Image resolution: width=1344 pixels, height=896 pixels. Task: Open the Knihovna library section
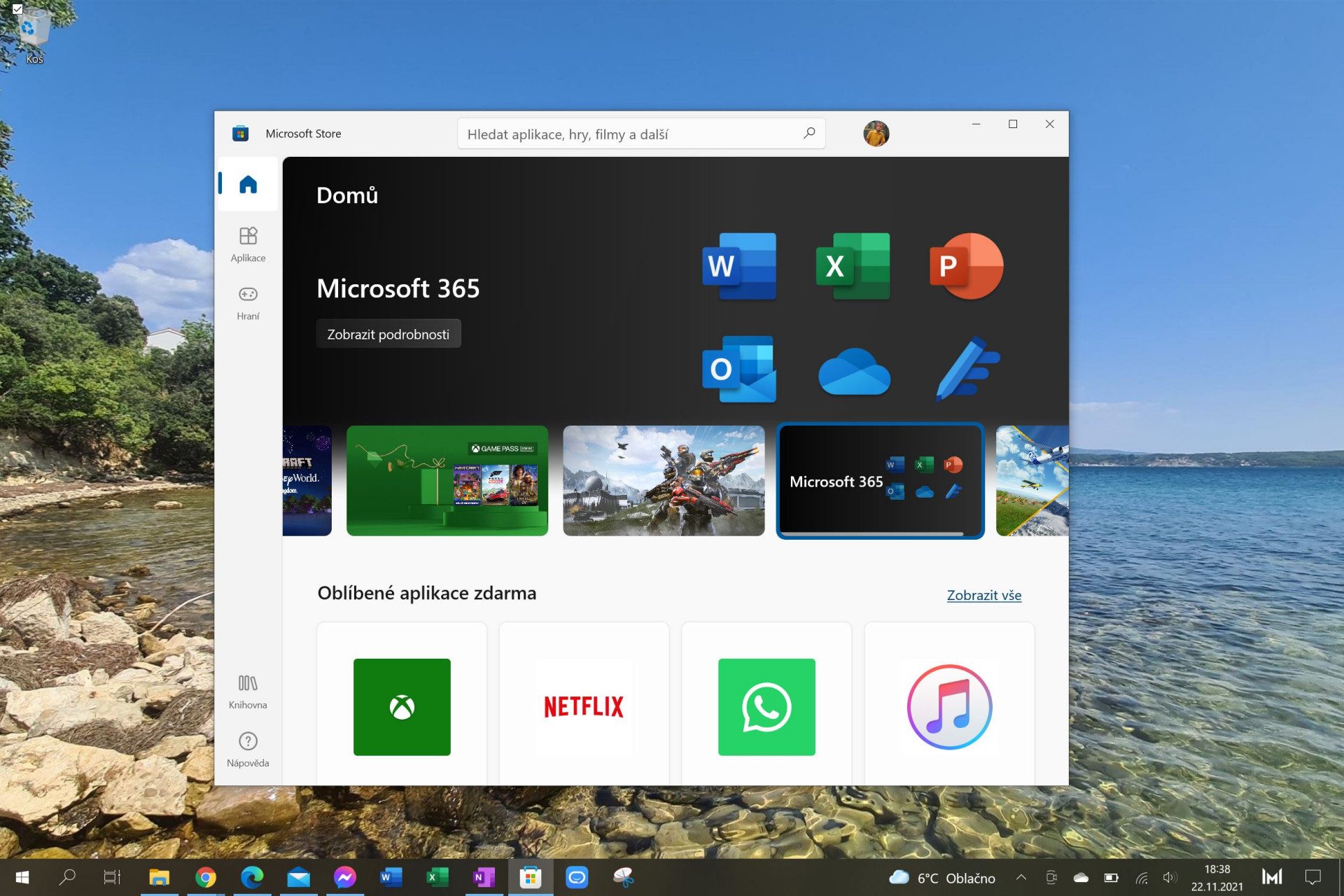click(x=248, y=692)
